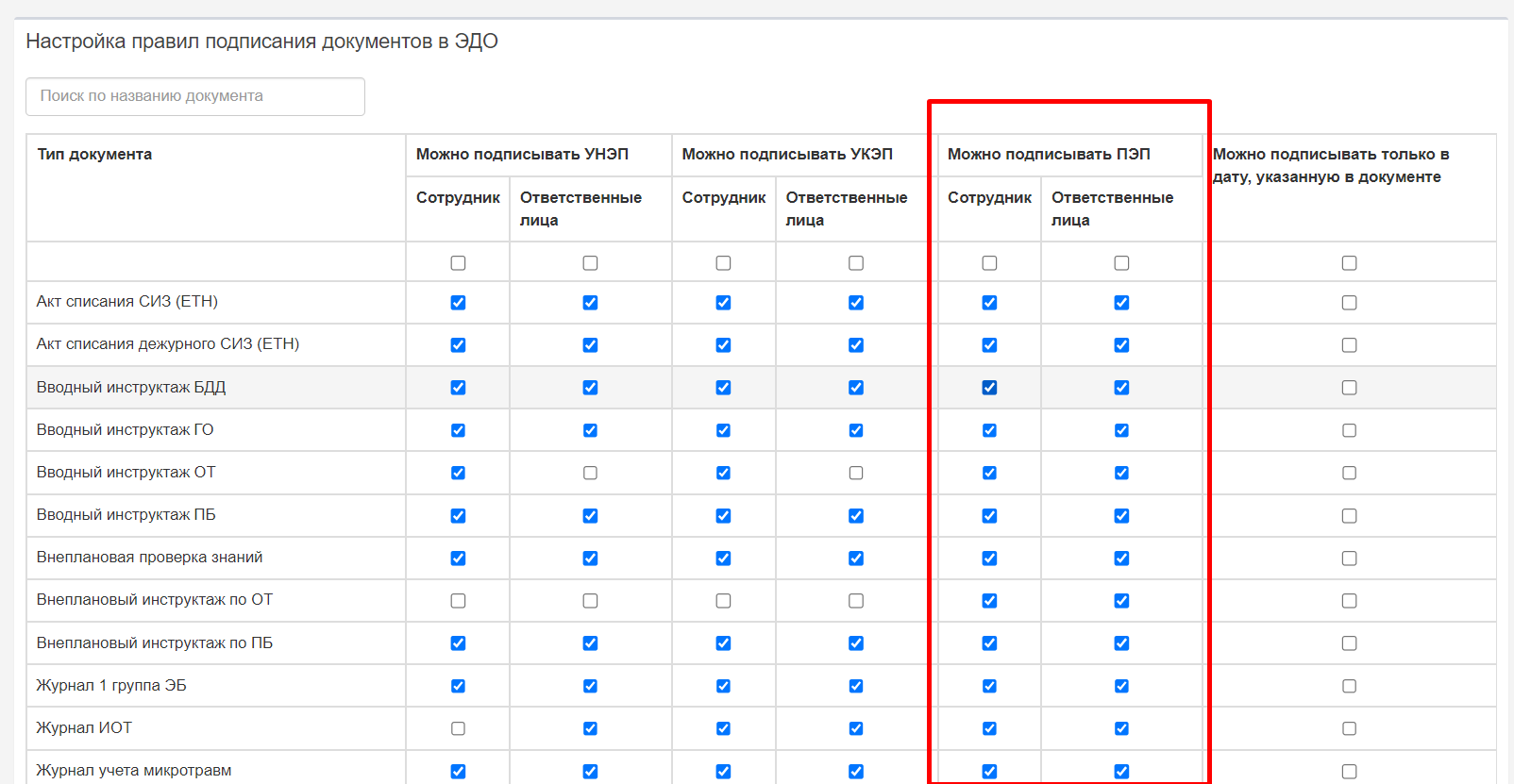Enable УКЭП Ответственные лица for Вводный инструктаж ОТ
Image resolution: width=1514 pixels, height=784 pixels.
click(x=856, y=473)
